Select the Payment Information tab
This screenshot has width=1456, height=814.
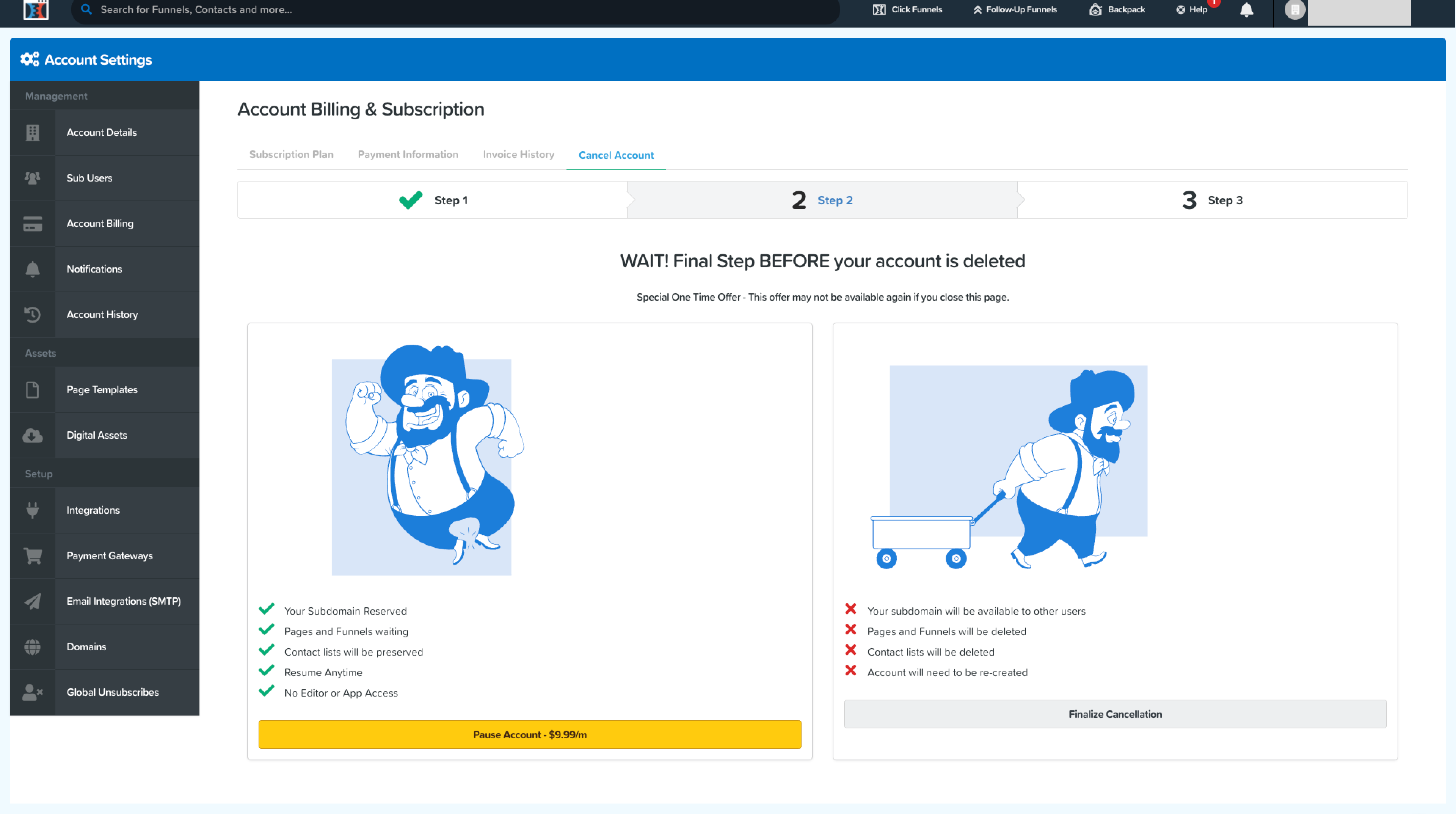408,154
